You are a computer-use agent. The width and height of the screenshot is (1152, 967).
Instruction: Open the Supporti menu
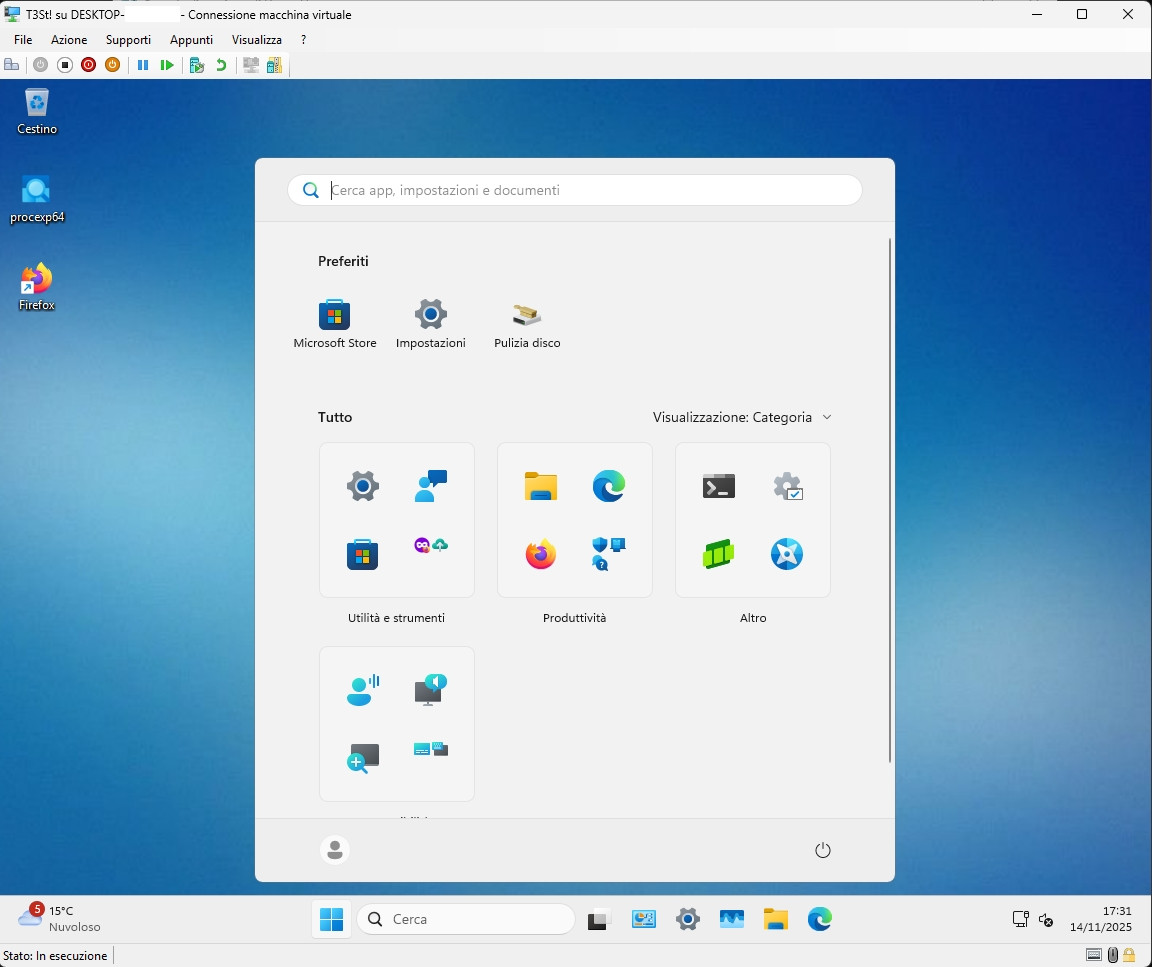(x=128, y=40)
